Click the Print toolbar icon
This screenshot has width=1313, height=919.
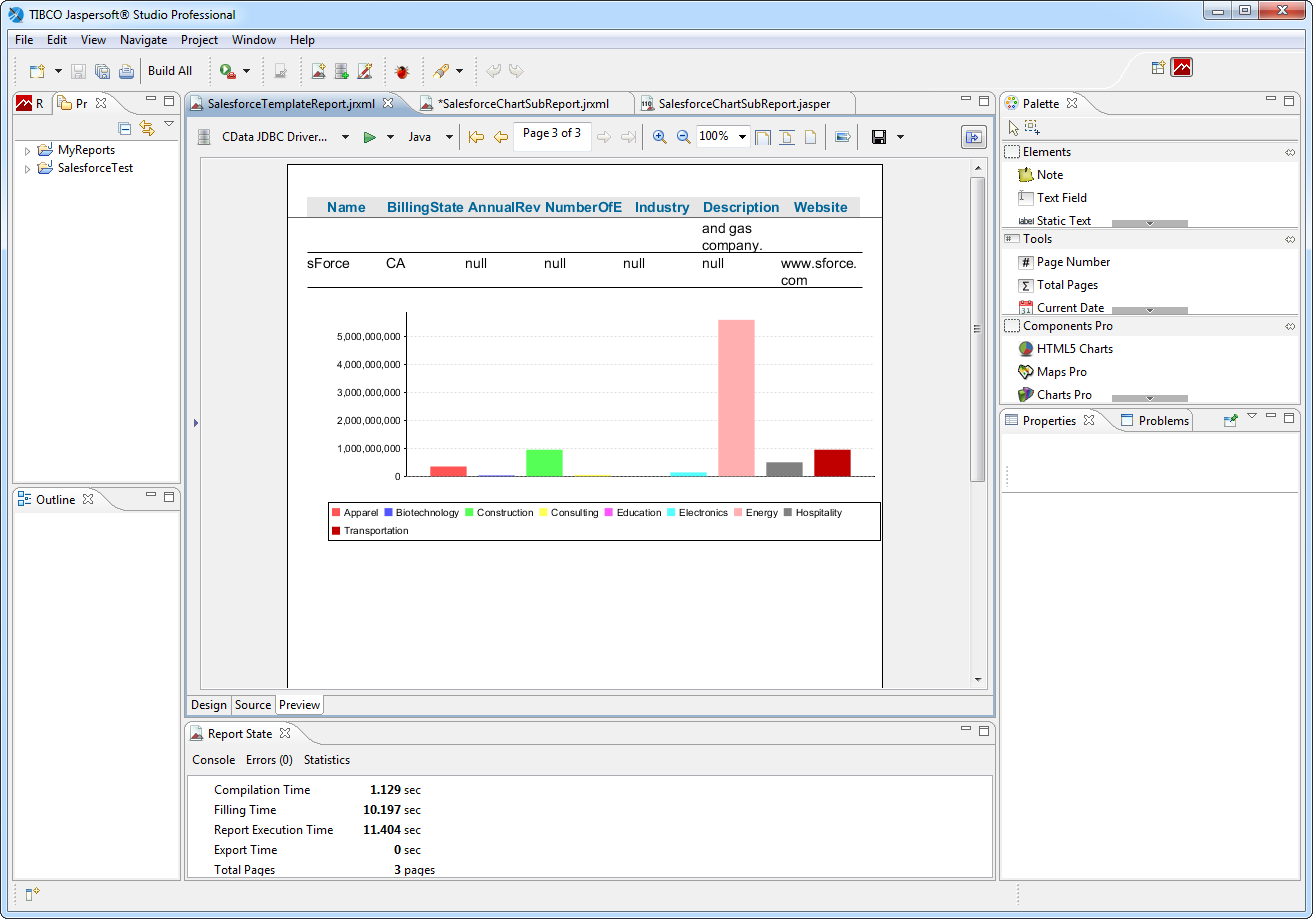[126, 71]
